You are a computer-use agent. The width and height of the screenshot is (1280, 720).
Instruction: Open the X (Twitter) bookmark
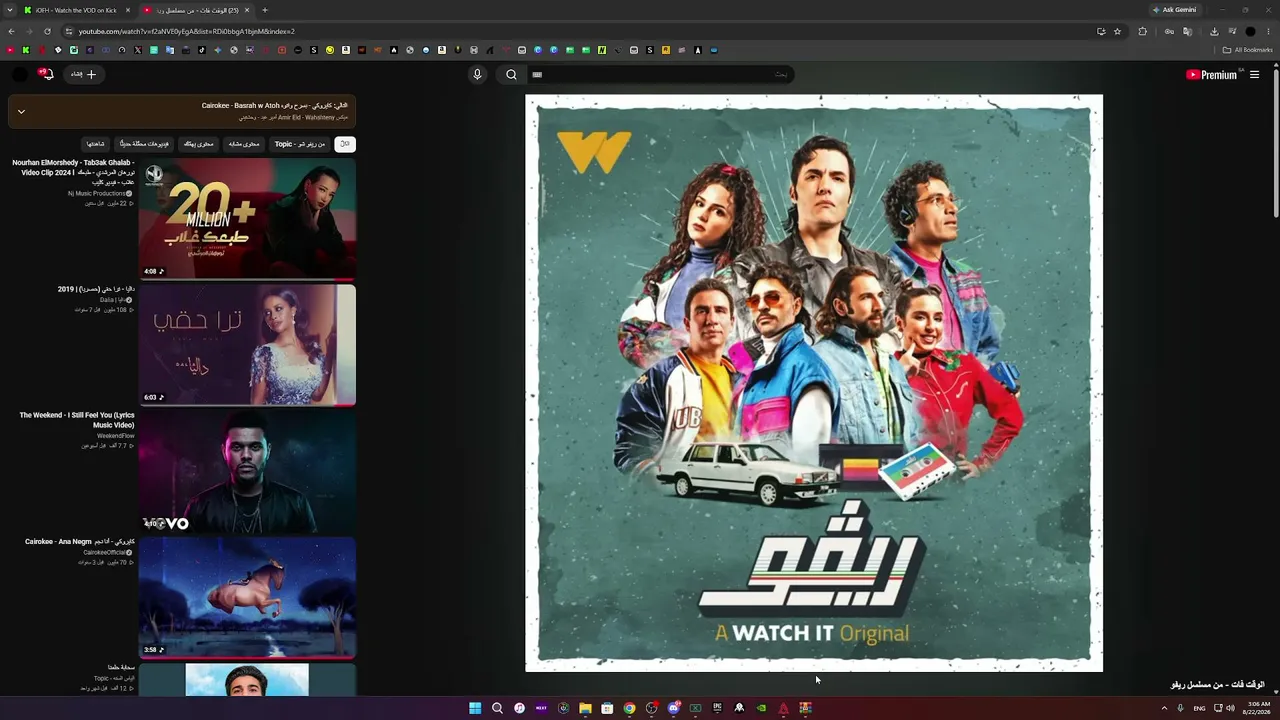point(138,50)
